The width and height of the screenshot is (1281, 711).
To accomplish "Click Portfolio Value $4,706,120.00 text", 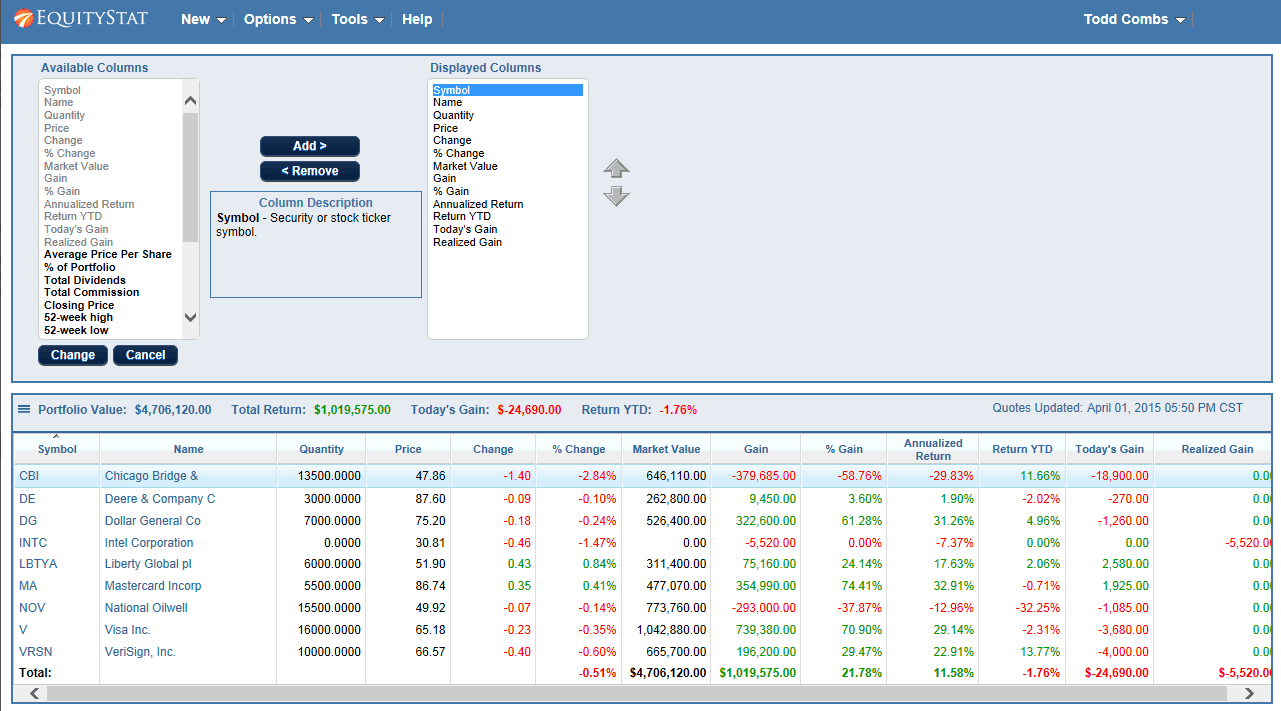I will point(125,410).
